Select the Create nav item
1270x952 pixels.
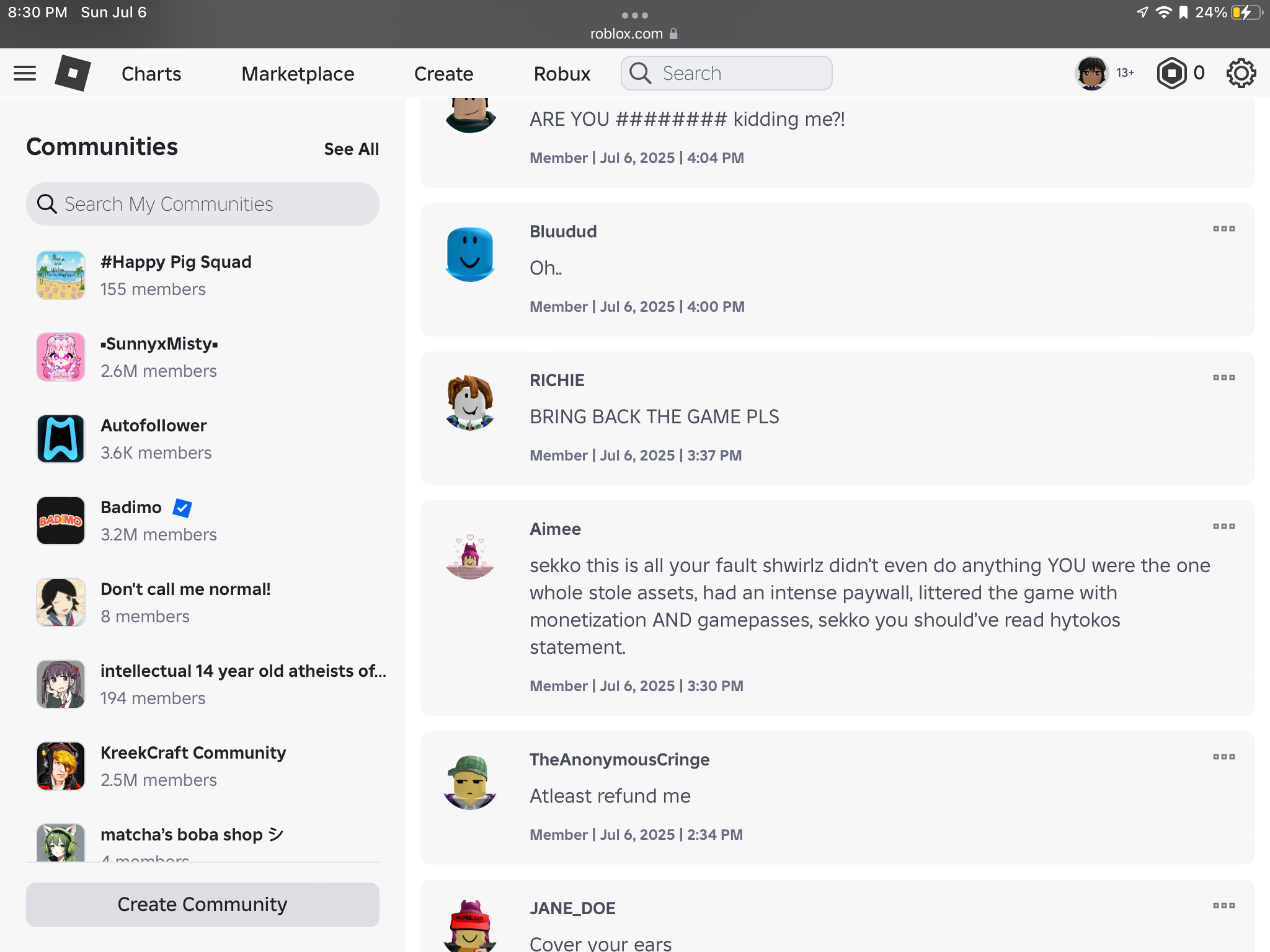pyautogui.click(x=443, y=73)
